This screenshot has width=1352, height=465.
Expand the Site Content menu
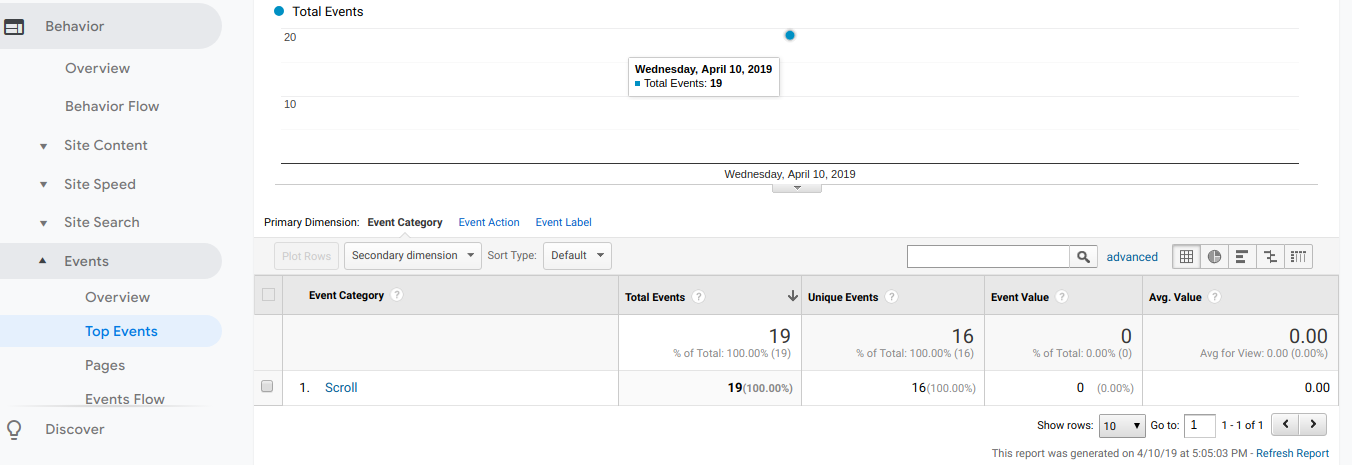105,145
